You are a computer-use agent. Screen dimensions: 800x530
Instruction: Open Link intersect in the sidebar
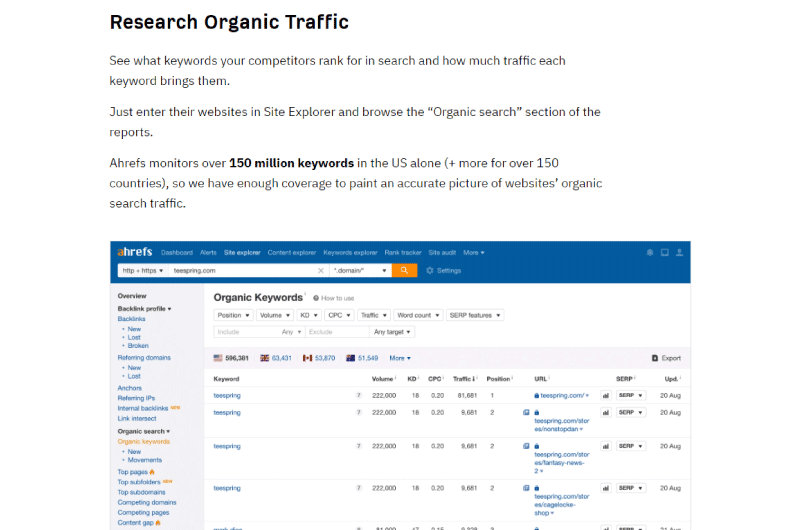[x=137, y=419]
